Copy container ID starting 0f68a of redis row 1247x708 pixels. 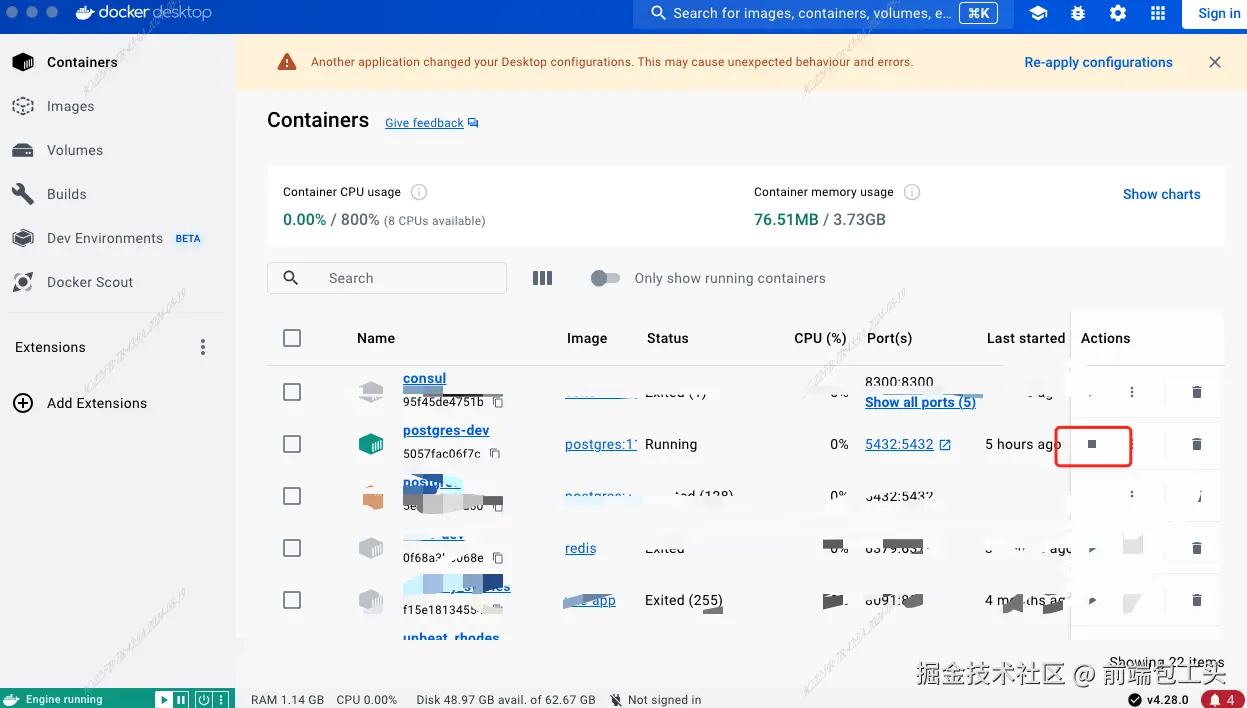click(x=497, y=558)
